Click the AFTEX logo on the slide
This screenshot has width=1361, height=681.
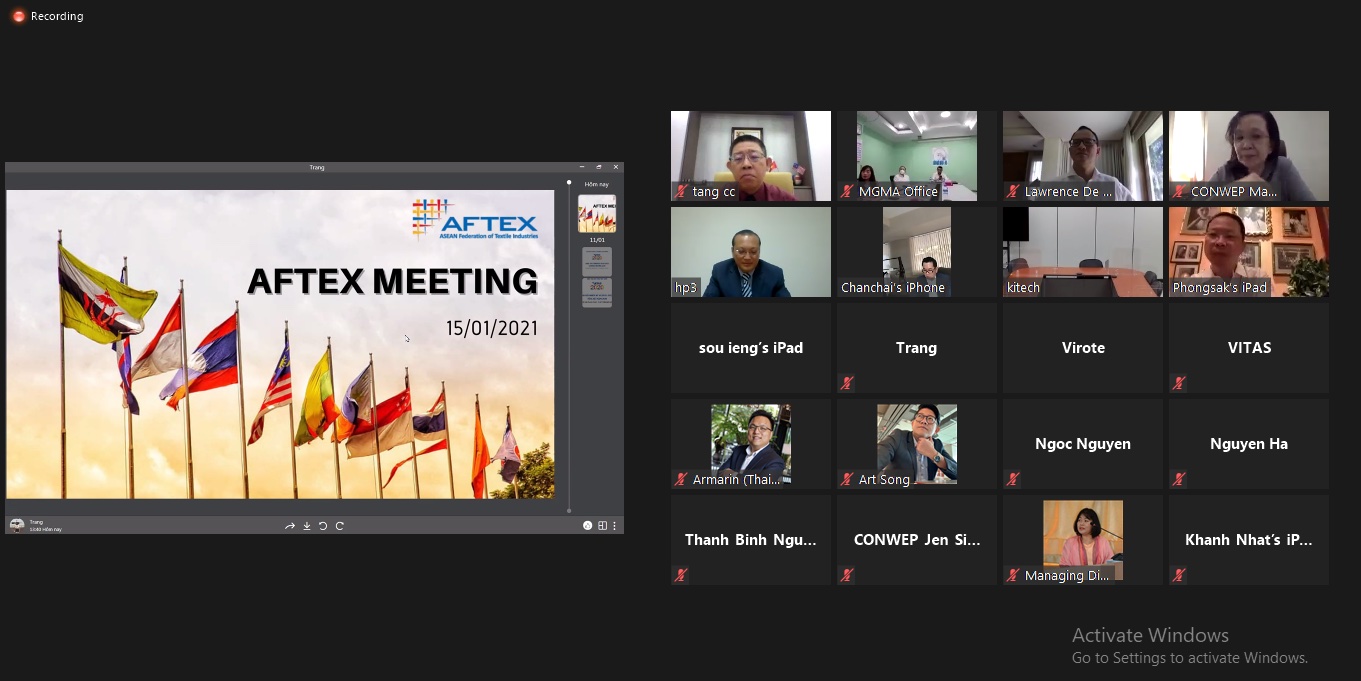pos(475,219)
